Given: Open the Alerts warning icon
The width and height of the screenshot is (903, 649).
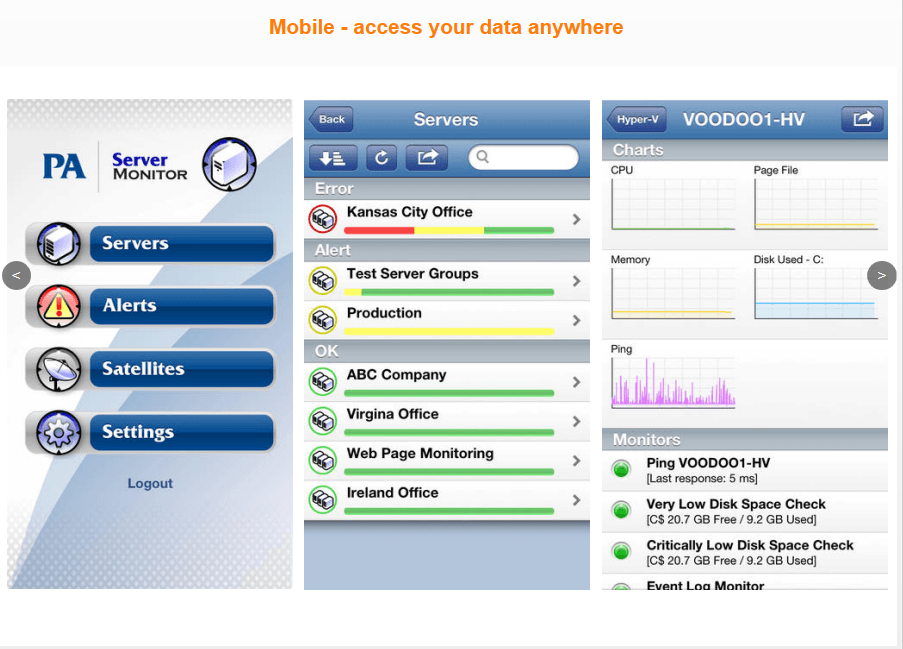Looking at the screenshot, I should [59, 306].
